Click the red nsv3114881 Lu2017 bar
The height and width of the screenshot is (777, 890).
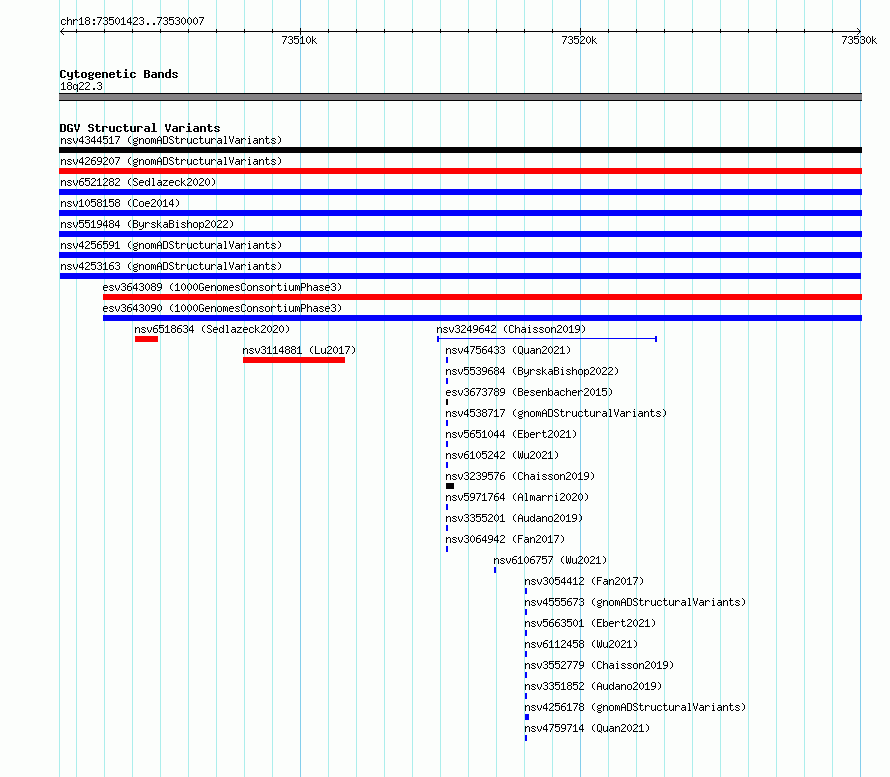294,360
